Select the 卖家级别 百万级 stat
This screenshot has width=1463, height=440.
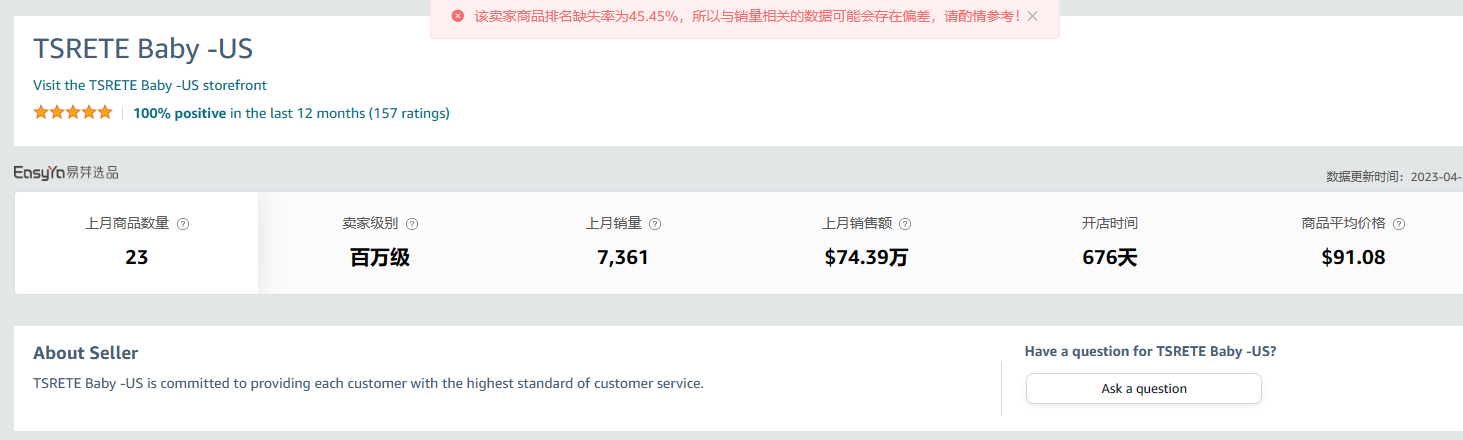[380, 257]
